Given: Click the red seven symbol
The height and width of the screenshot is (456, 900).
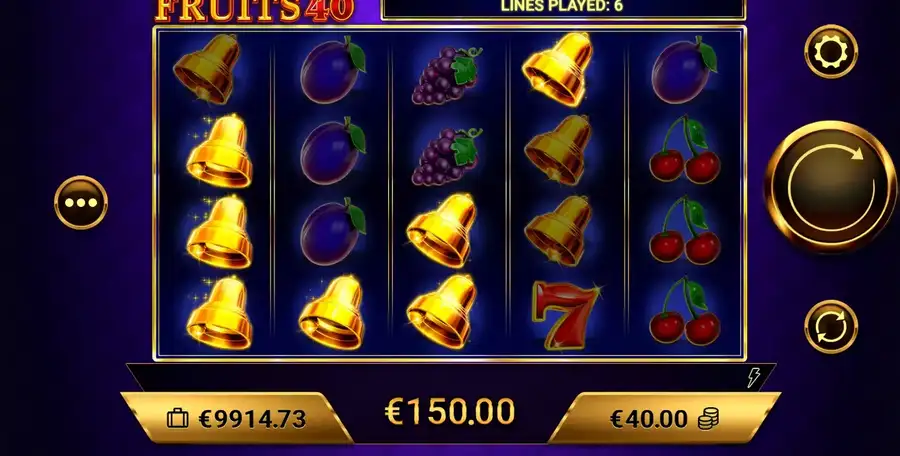Looking at the screenshot, I should click(566, 315).
